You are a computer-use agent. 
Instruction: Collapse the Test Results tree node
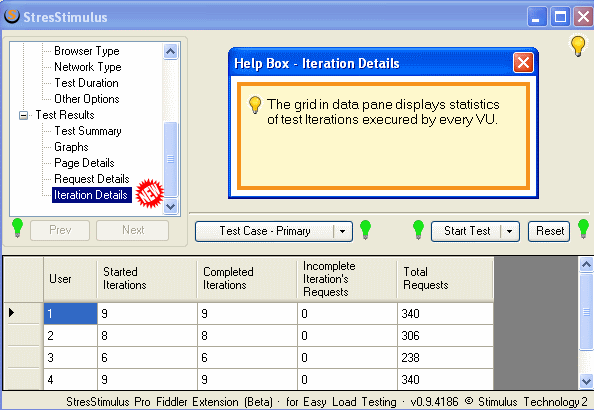click(23, 115)
